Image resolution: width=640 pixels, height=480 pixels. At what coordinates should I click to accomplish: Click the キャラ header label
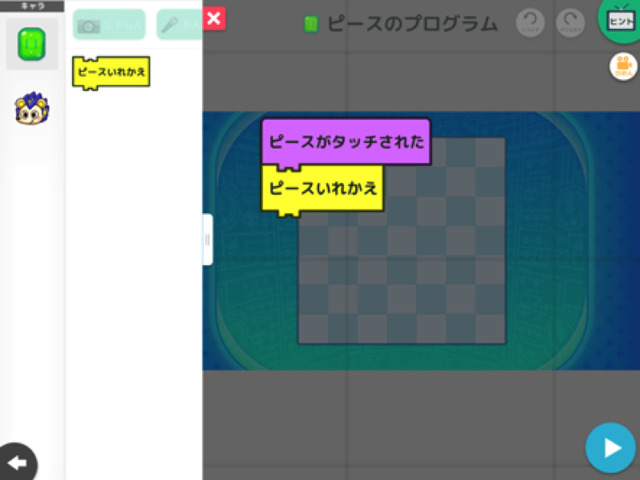pyautogui.click(x=32, y=6)
